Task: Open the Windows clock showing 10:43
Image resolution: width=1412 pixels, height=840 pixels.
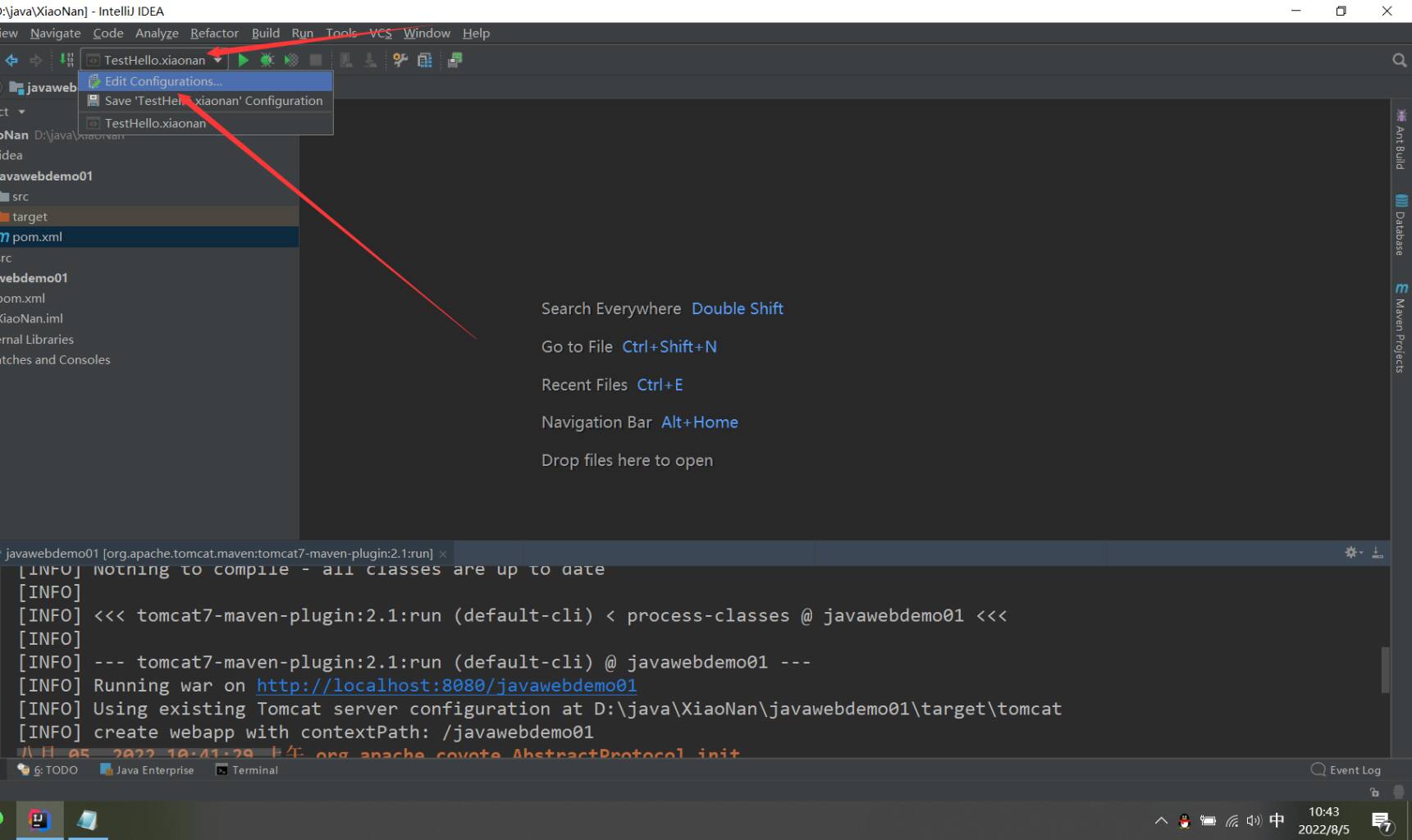Action: pyautogui.click(x=1323, y=820)
